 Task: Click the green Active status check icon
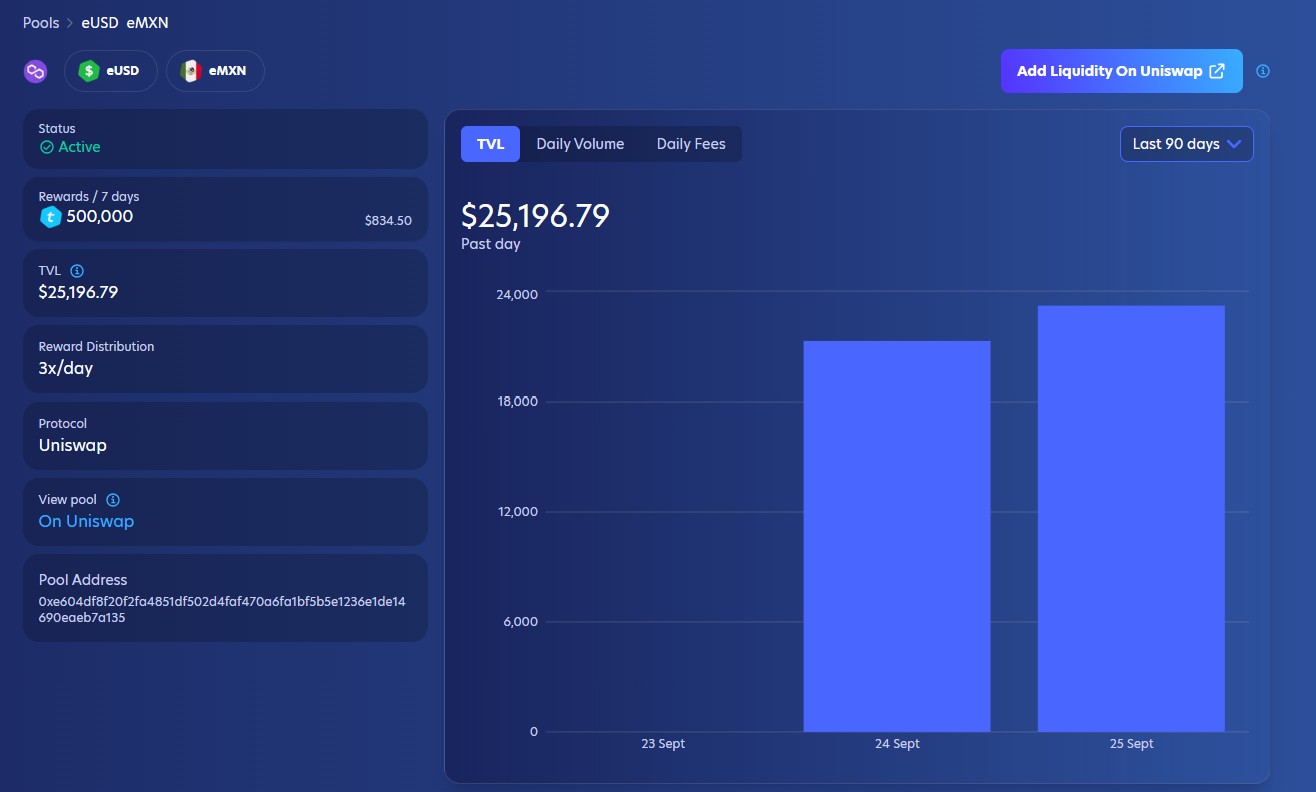click(x=46, y=147)
